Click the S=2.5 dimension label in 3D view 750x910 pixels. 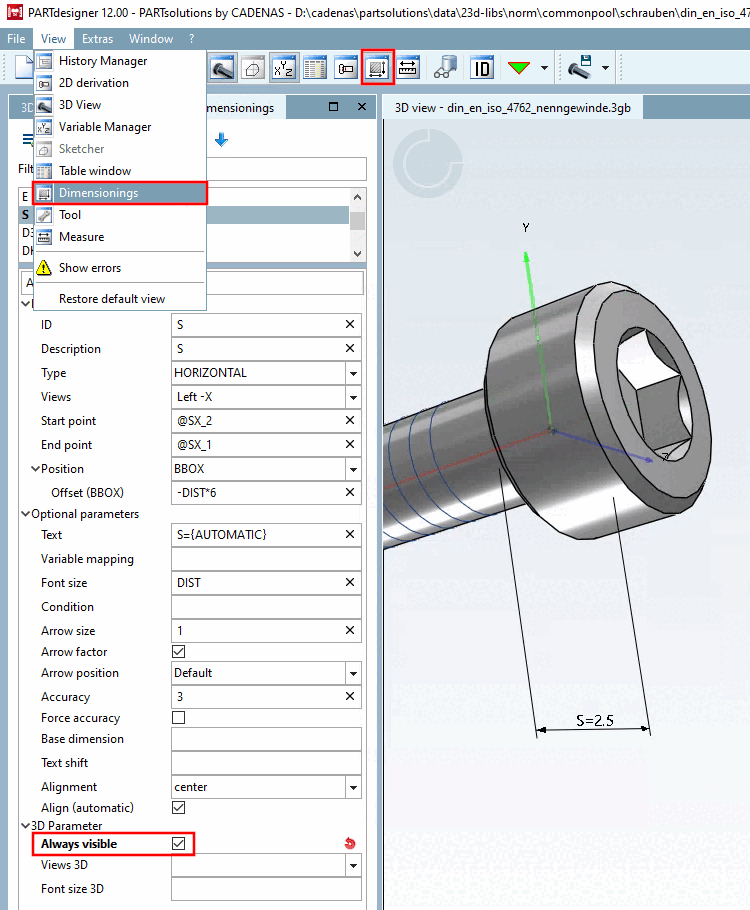[594, 720]
